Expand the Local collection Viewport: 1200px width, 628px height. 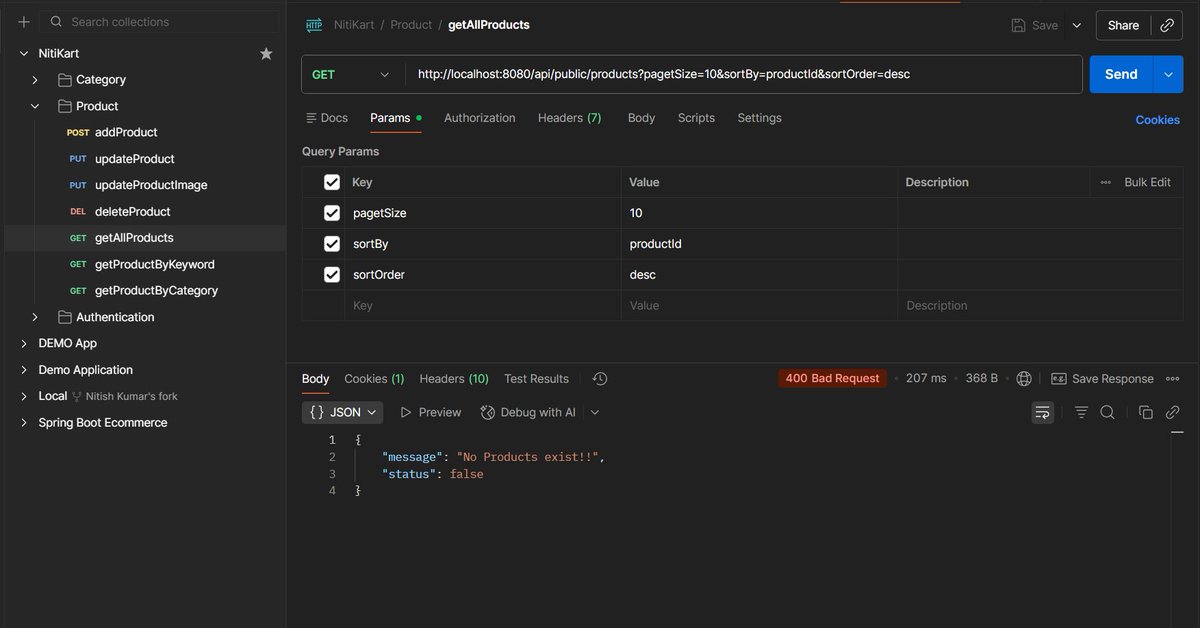tap(24, 396)
